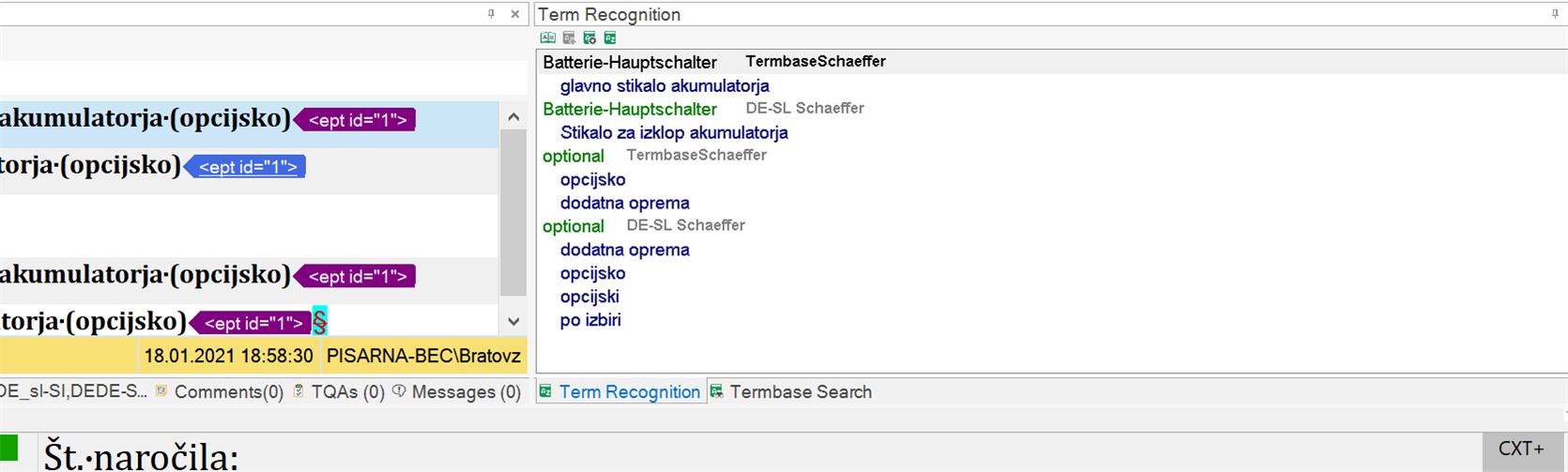The width and height of the screenshot is (1568, 472).
Task: Click DE-SL Schaeffer label beside Batterie-Hauptschalter
Action: 805,108
